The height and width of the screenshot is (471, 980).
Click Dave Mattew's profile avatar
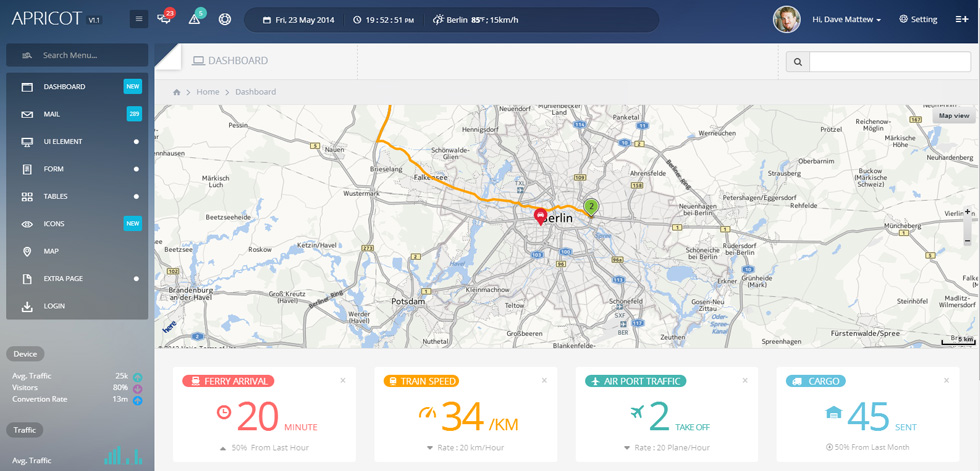[x=787, y=19]
